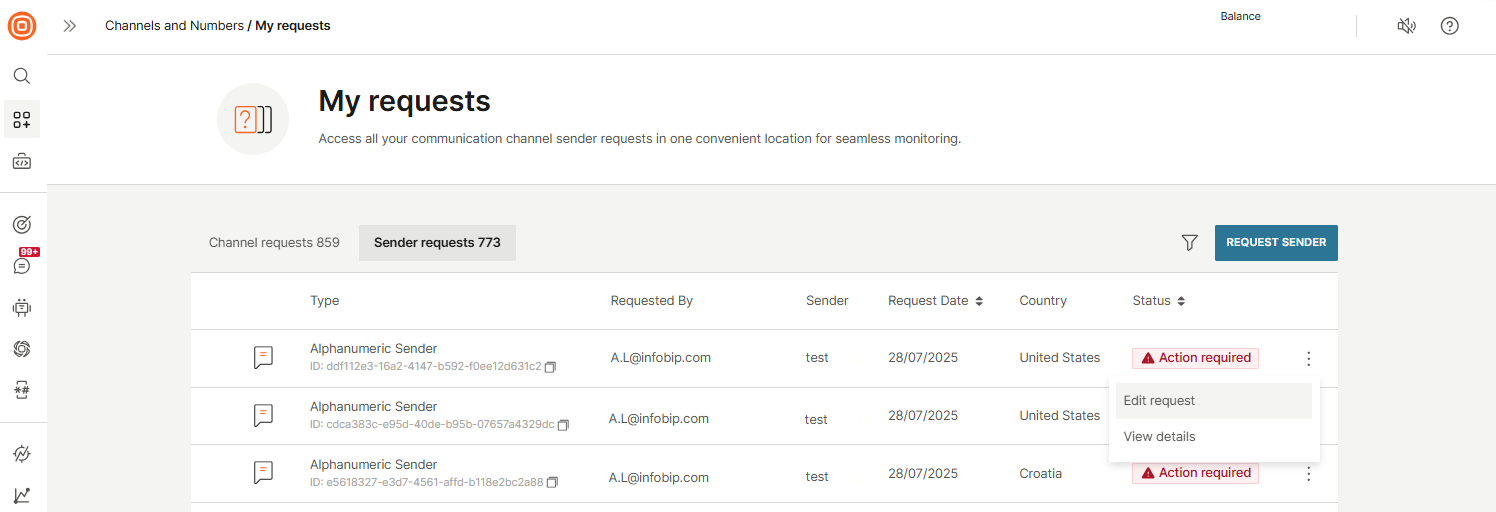Open search in the left sidebar

(x=22, y=76)
